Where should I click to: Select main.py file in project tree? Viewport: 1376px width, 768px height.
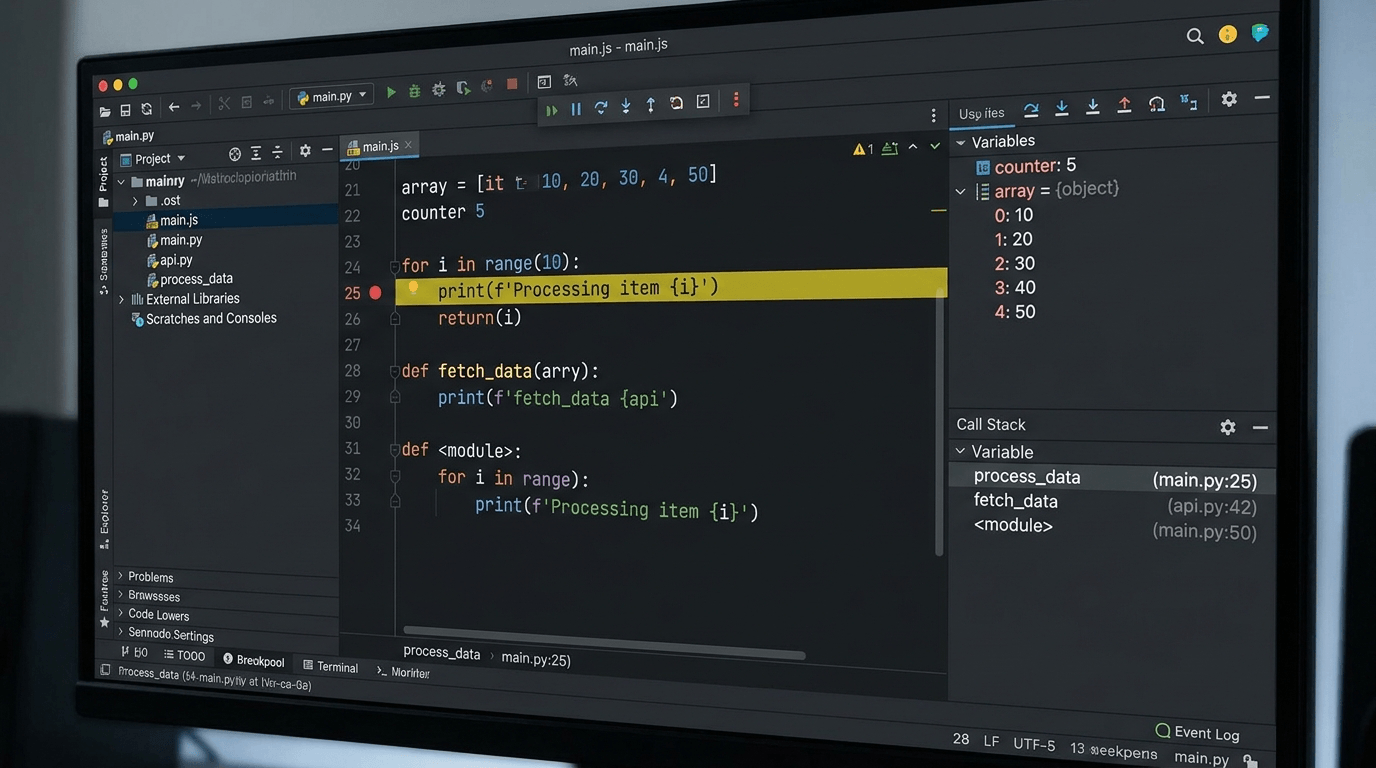pyautogui.click(x=174, y=240)
